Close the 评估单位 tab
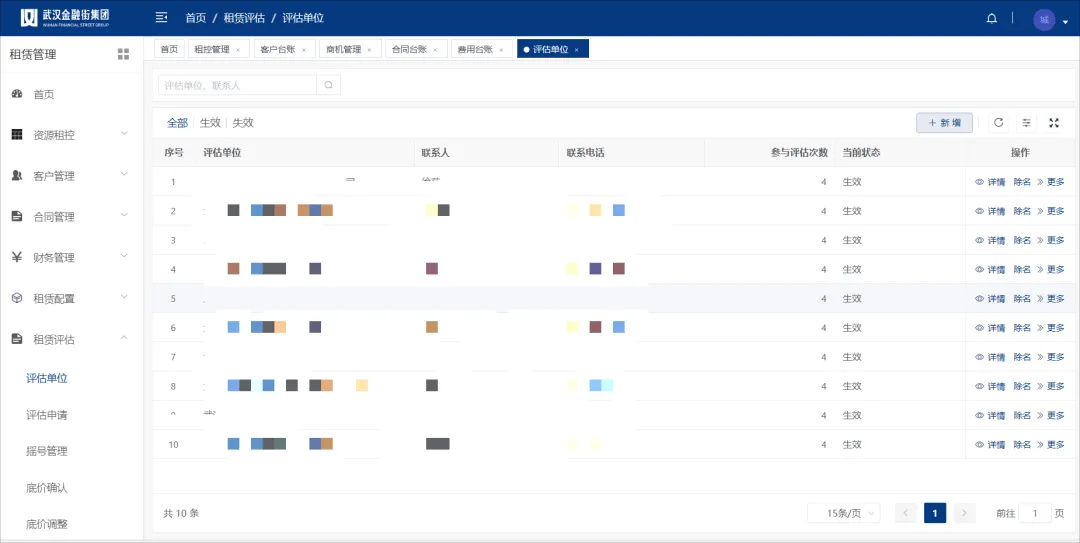This screenshot has width=1080, height=543. [x=577, y=50]
